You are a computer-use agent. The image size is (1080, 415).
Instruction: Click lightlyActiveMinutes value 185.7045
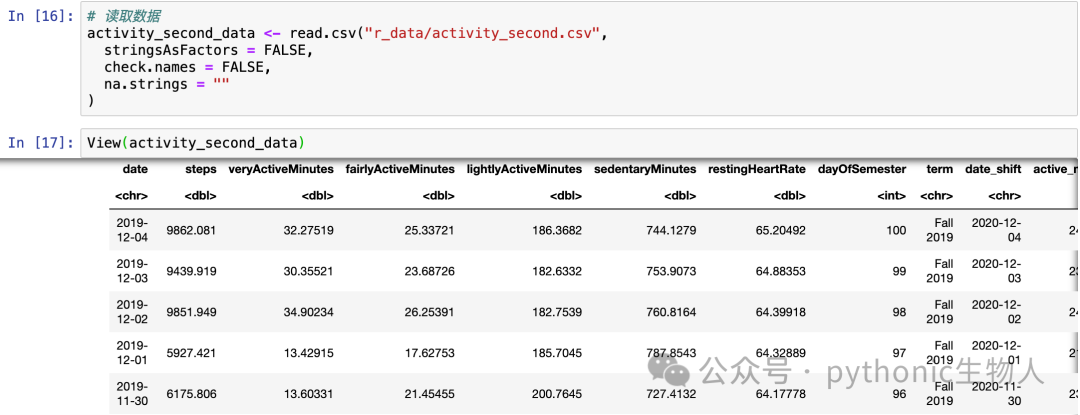557,353
